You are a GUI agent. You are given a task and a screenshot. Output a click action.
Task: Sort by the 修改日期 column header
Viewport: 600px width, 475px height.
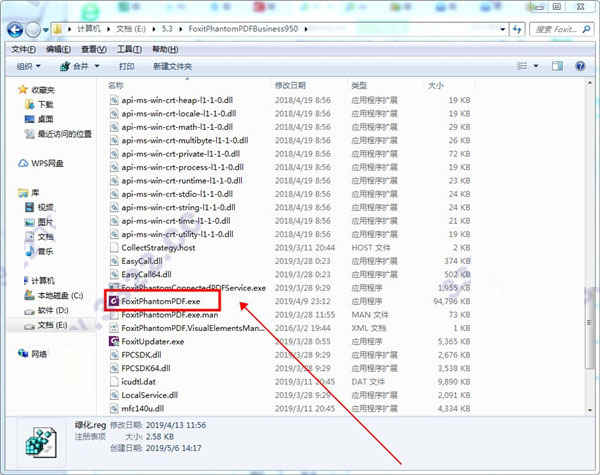click(x=290, y=85)
